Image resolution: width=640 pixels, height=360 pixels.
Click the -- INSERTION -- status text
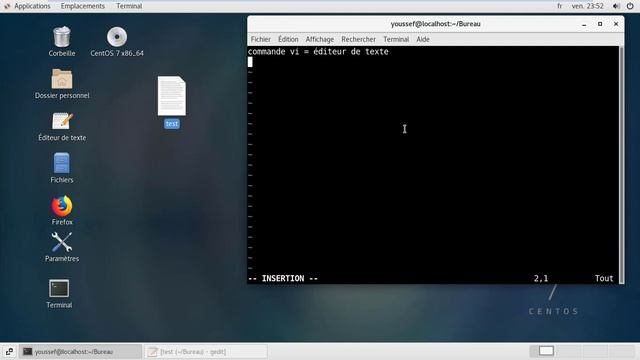coord(283,278)
